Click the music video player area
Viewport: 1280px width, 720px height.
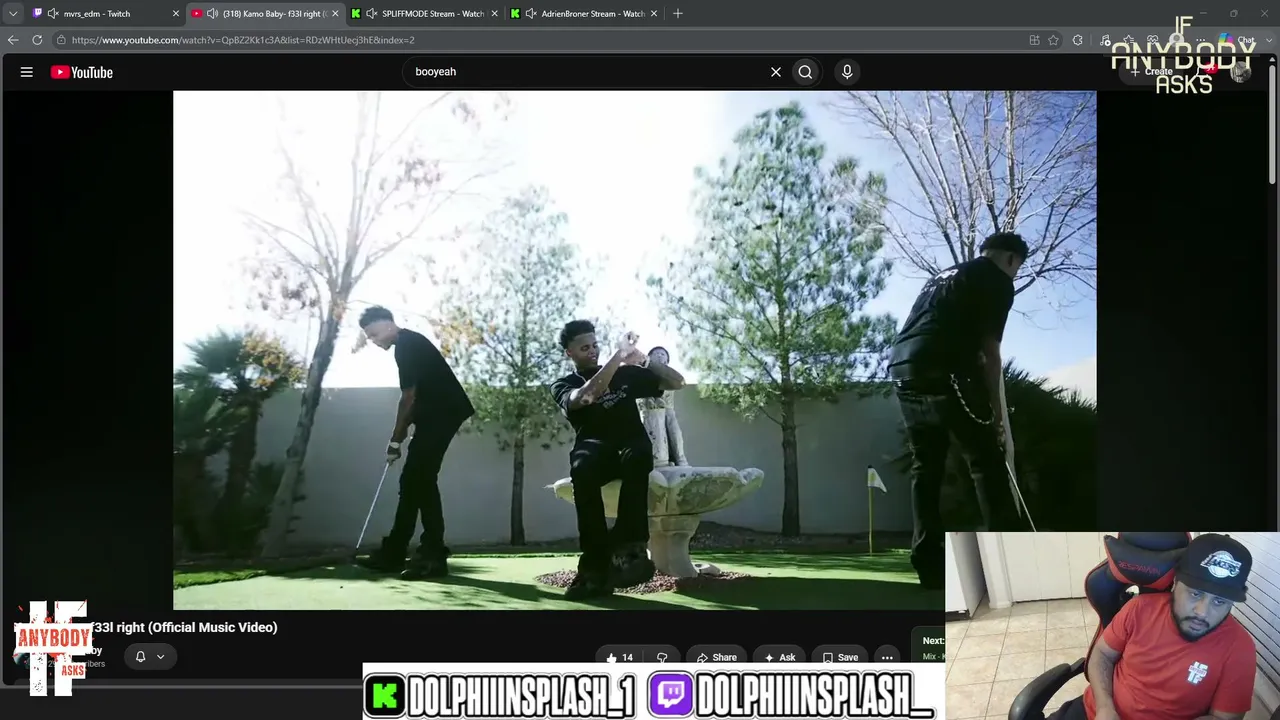tap(634, 350)
